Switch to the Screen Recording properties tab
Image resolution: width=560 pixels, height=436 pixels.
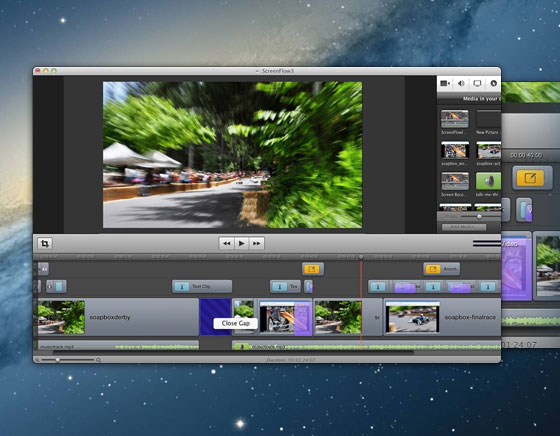pyautogui.click(x=477, y=83)
